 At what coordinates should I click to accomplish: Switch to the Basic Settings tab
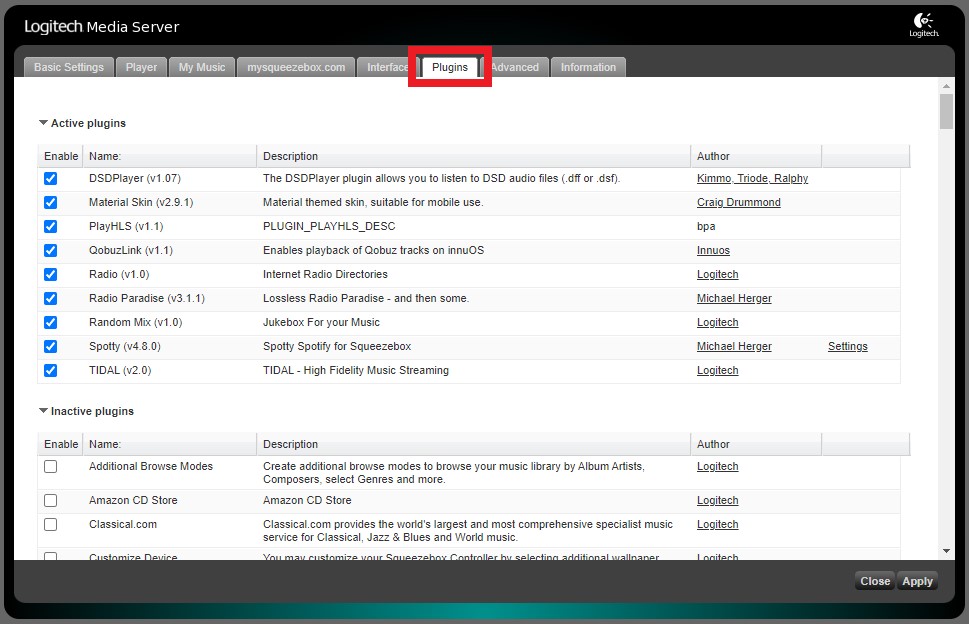point(69,67)
